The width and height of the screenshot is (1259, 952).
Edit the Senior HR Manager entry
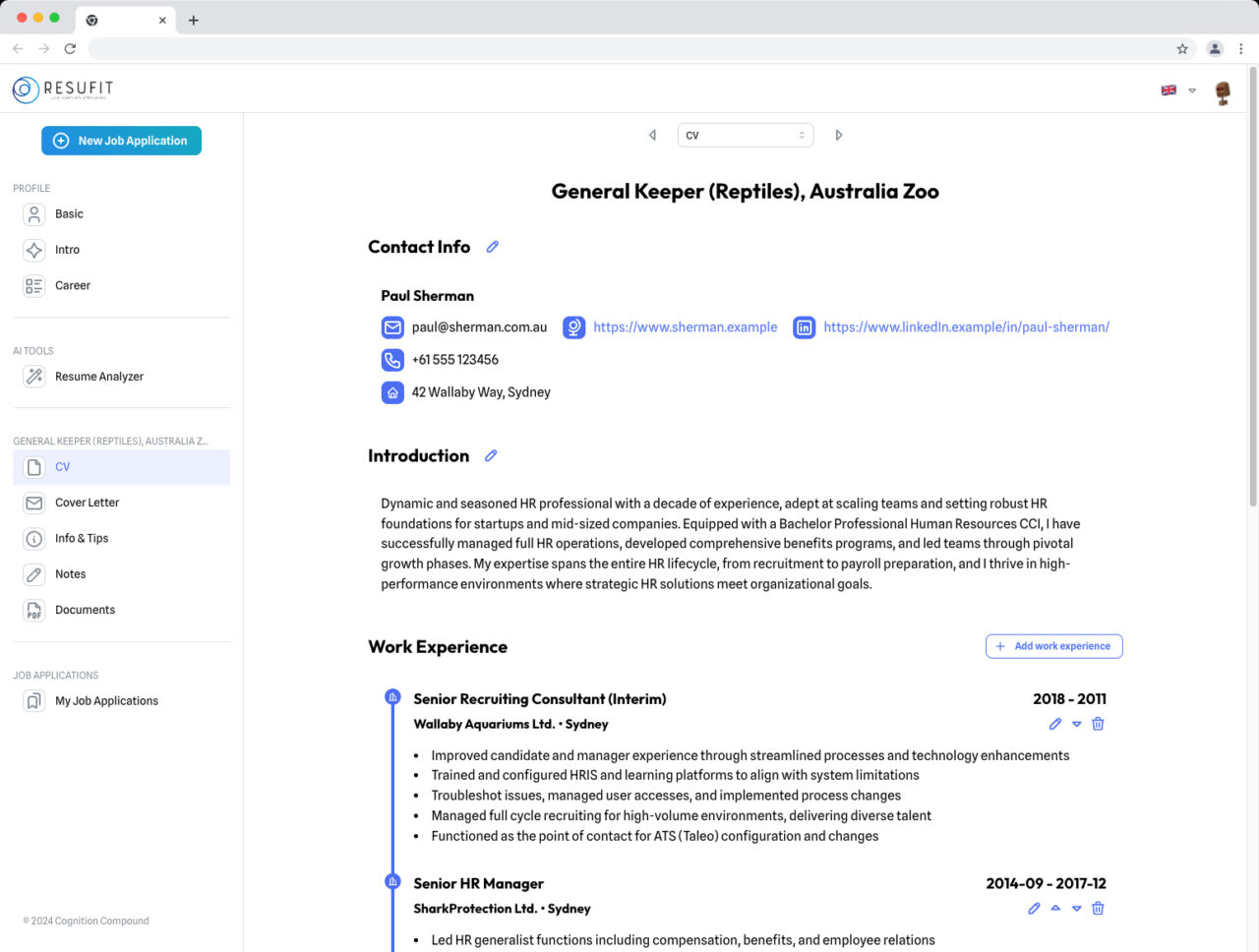1033,908
